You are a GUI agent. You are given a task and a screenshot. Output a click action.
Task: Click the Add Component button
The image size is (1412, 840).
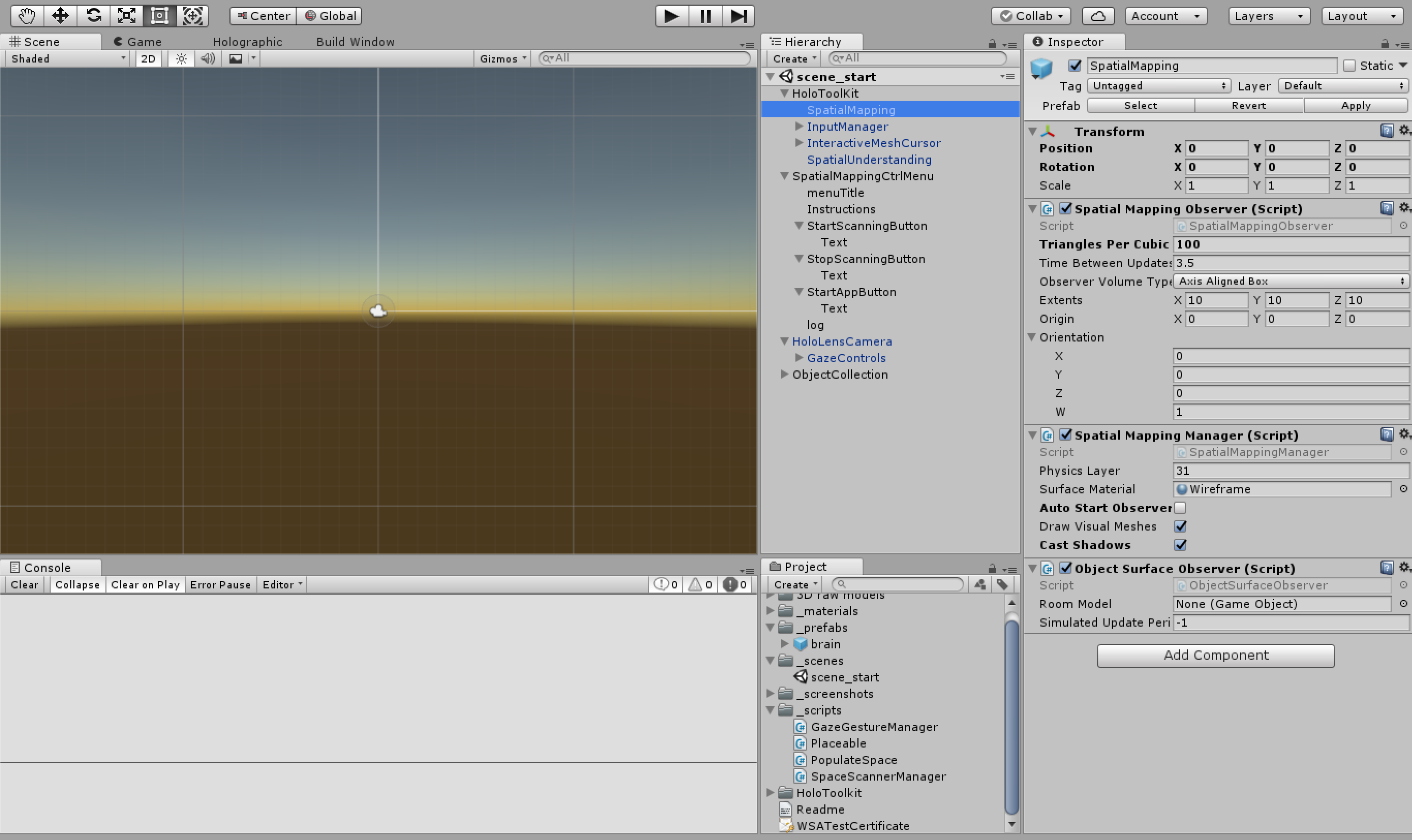[x=1215, y=656]
